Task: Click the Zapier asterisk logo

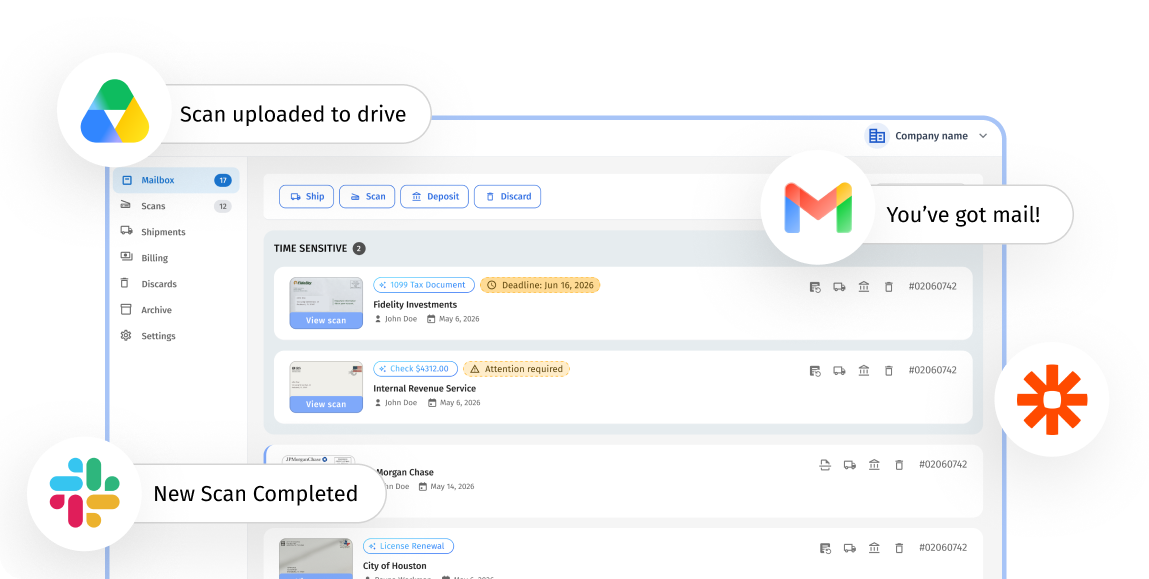Action: [1052, 399]
